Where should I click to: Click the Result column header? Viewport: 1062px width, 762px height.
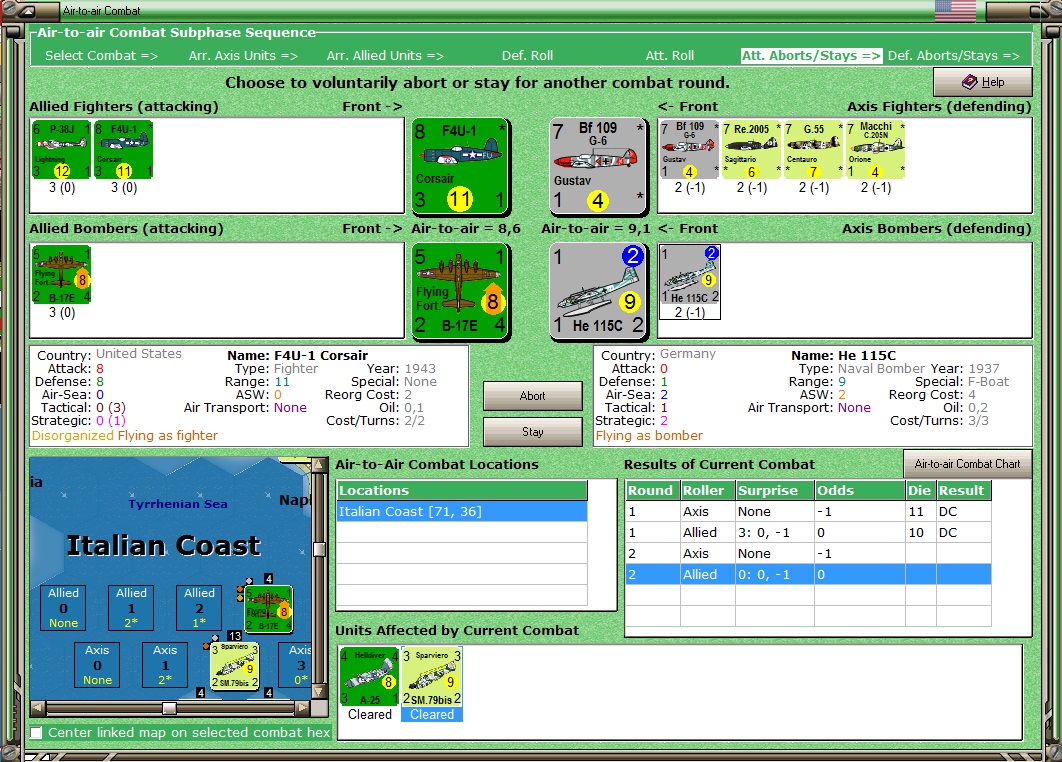962,490
